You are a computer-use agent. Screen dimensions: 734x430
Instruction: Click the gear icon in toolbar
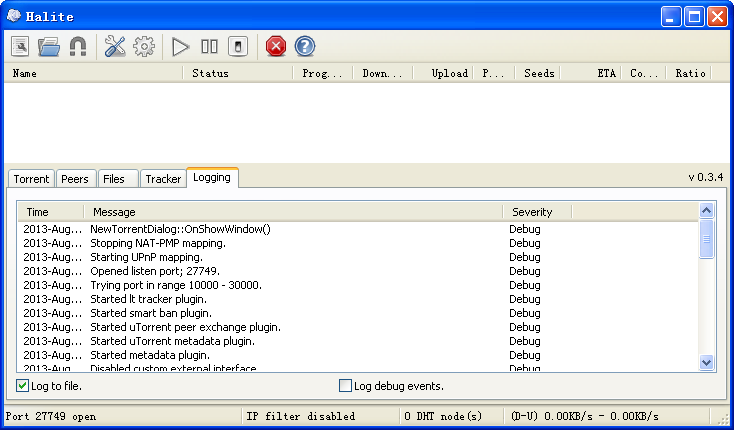click(x=144, y=46)
